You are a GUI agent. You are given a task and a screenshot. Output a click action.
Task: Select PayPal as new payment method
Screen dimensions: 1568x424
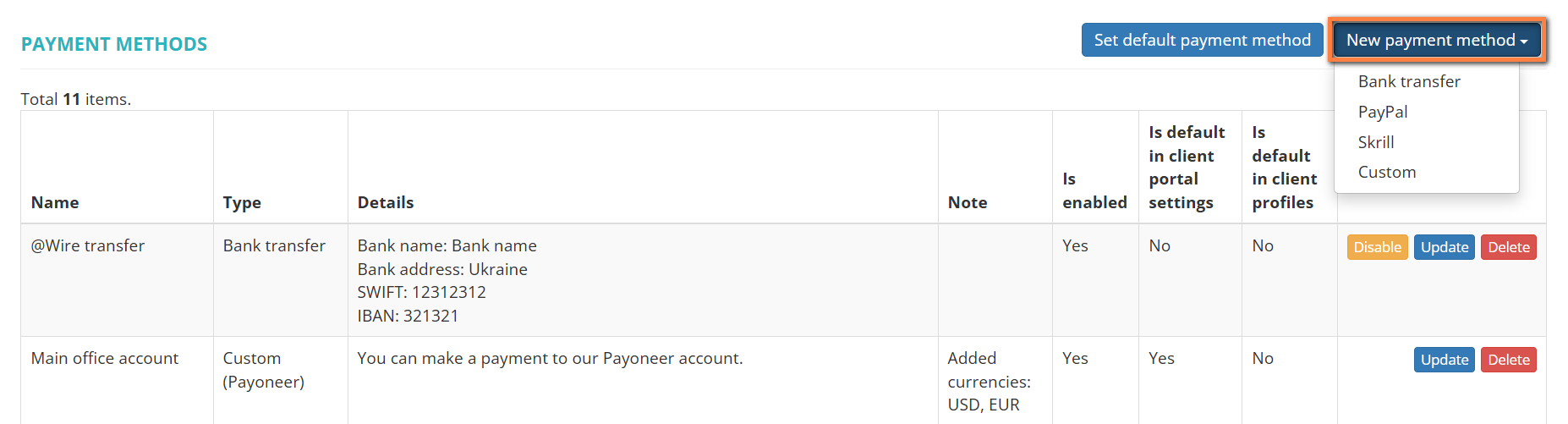(1383, 112)
